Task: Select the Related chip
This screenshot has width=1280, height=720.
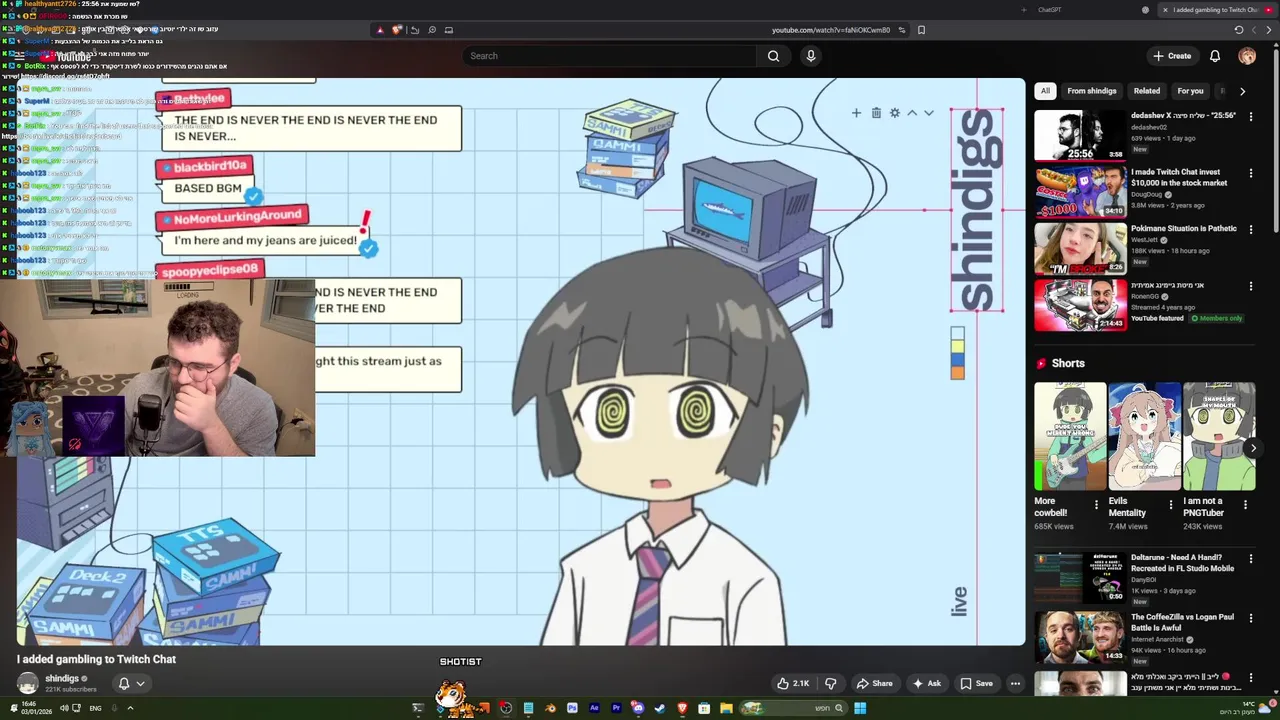Action: (x=1147, y=91)
